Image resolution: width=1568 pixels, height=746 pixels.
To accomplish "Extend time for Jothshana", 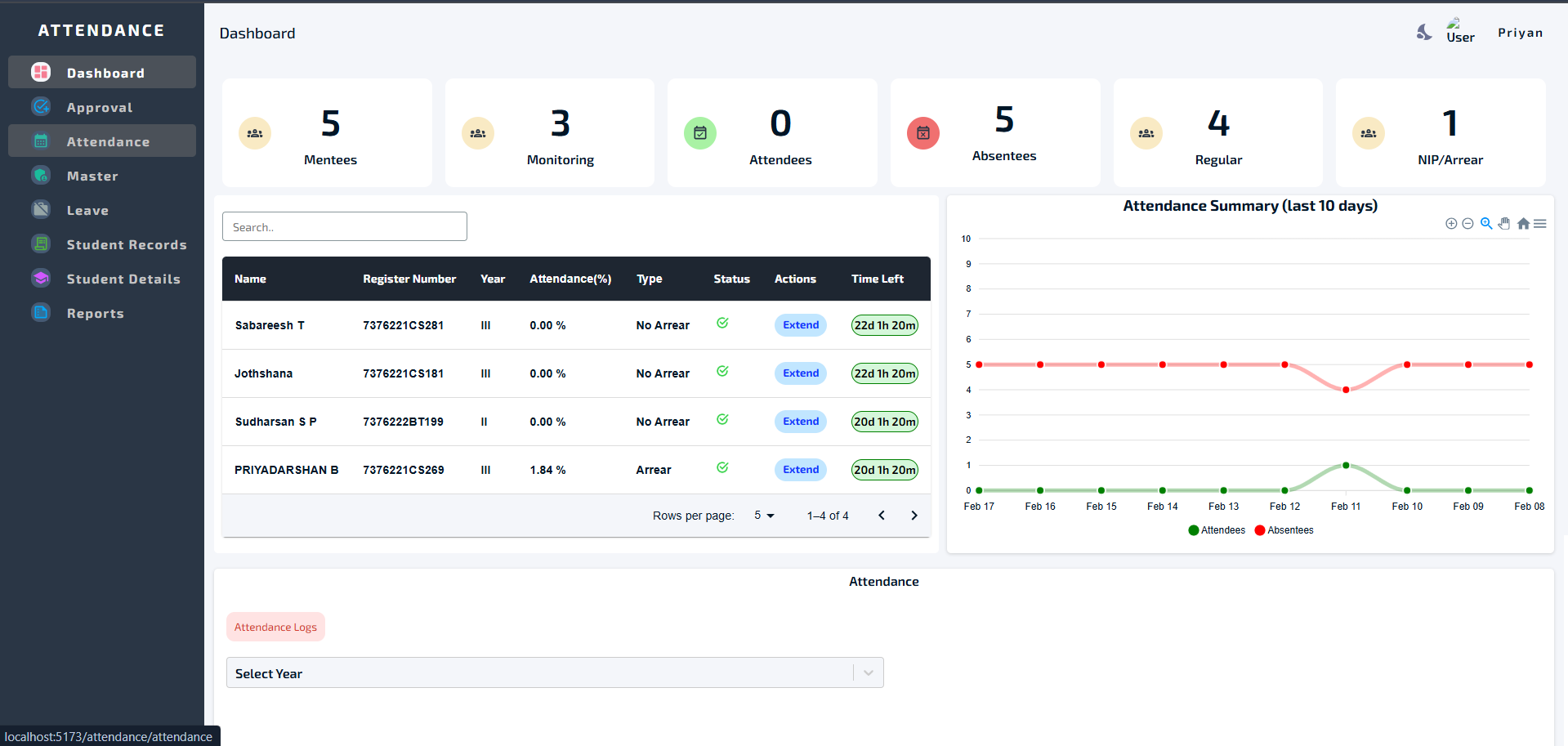I will [801, 373].
